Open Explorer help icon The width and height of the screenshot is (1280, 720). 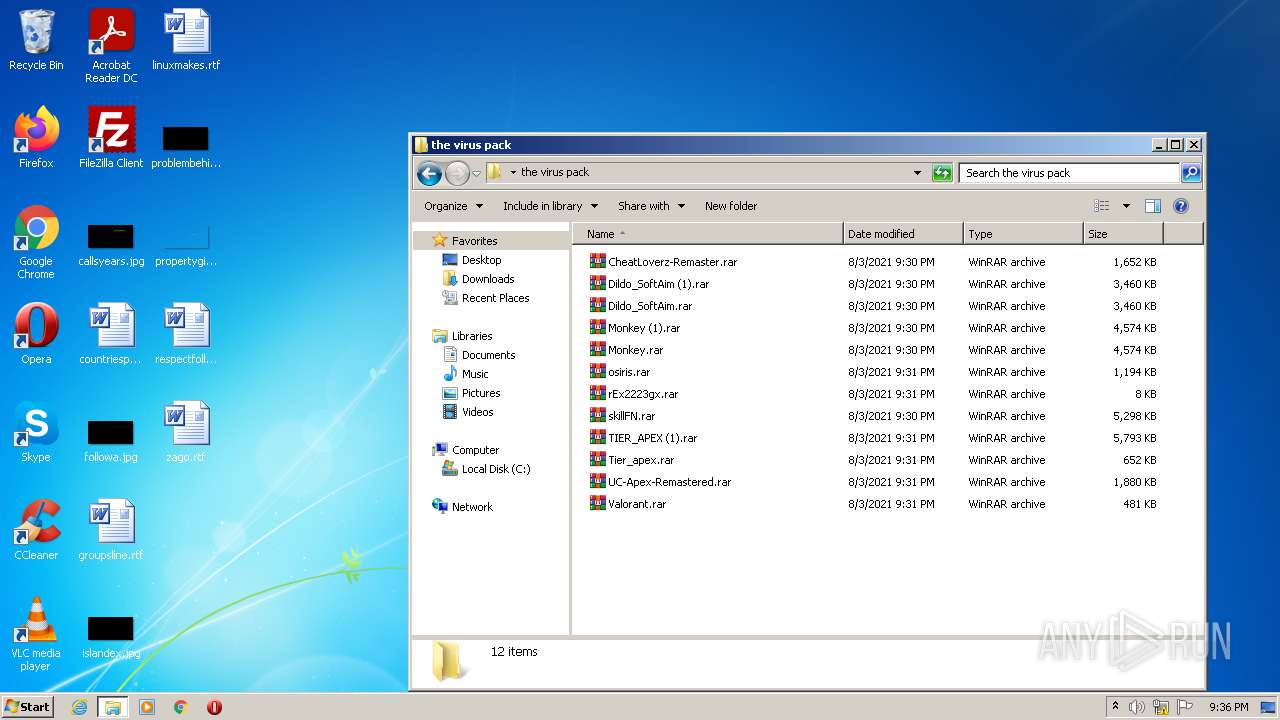1180,206
